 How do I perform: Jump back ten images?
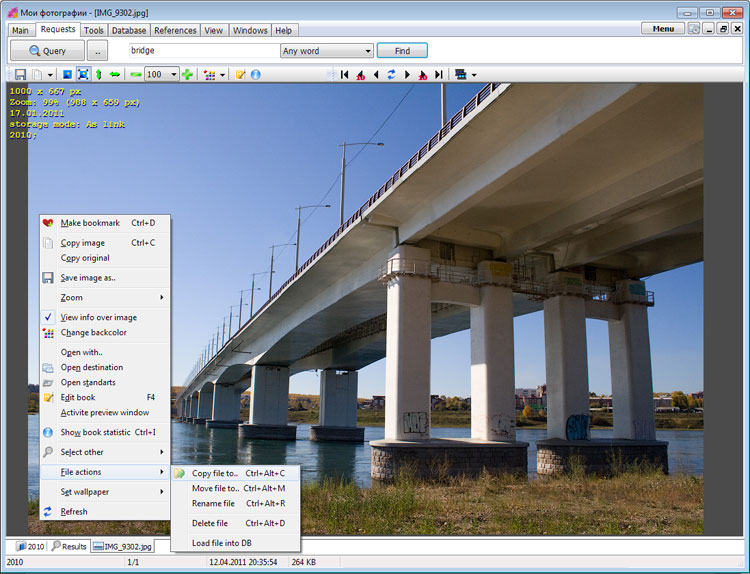(x=361, y=75)
